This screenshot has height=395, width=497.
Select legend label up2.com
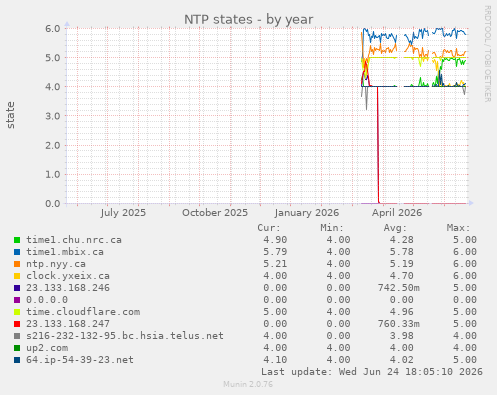click(47, 348)
